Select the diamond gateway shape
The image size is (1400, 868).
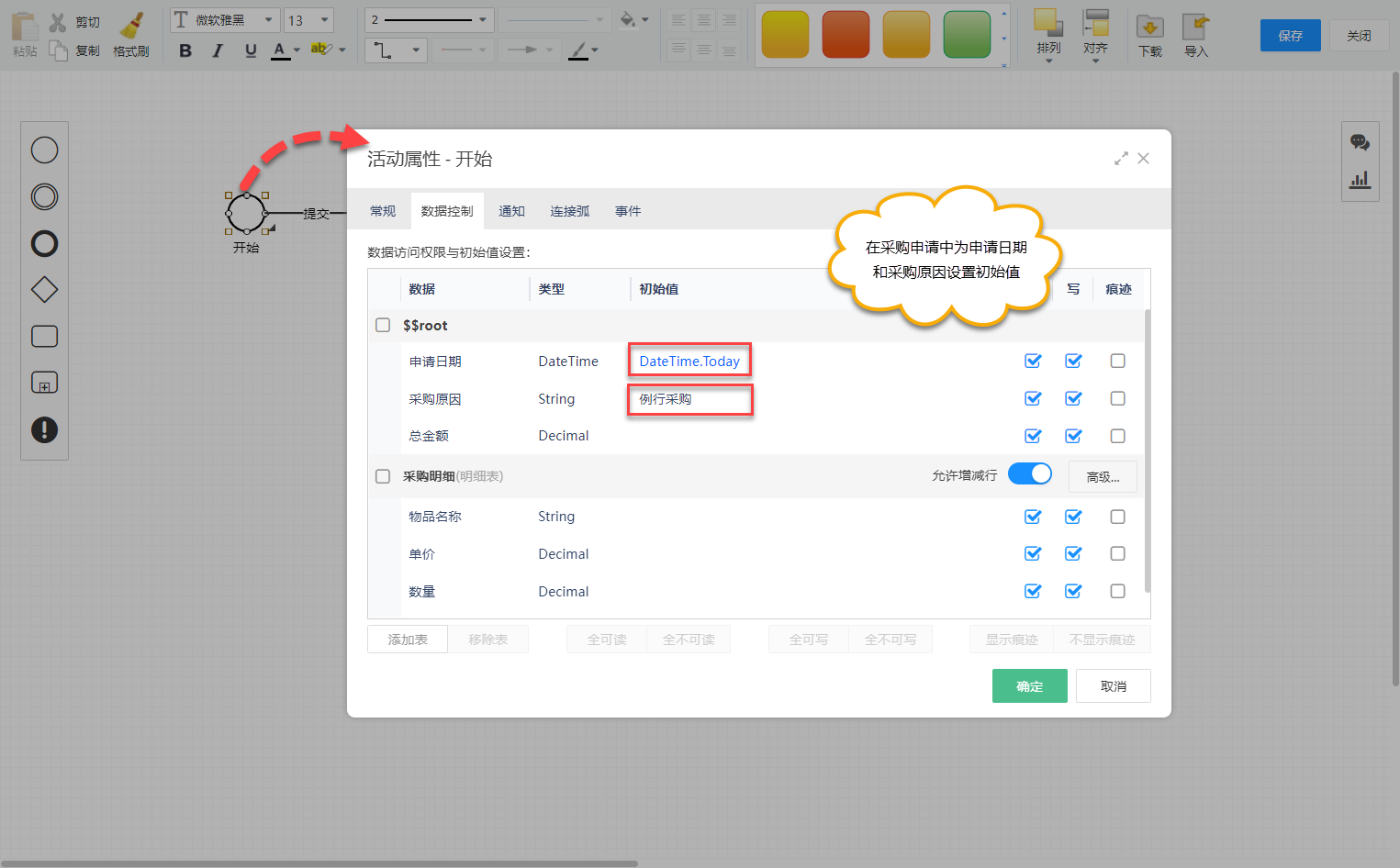pyautogui.click(x=44, y=290)
